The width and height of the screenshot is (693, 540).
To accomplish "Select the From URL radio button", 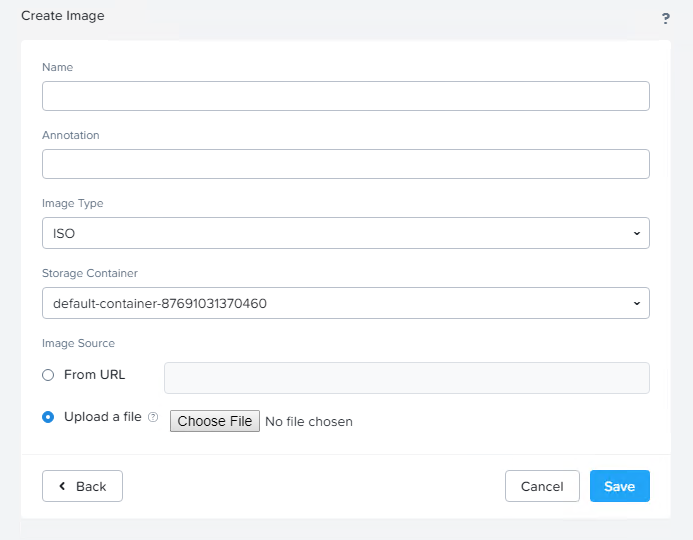I will 48,376.
